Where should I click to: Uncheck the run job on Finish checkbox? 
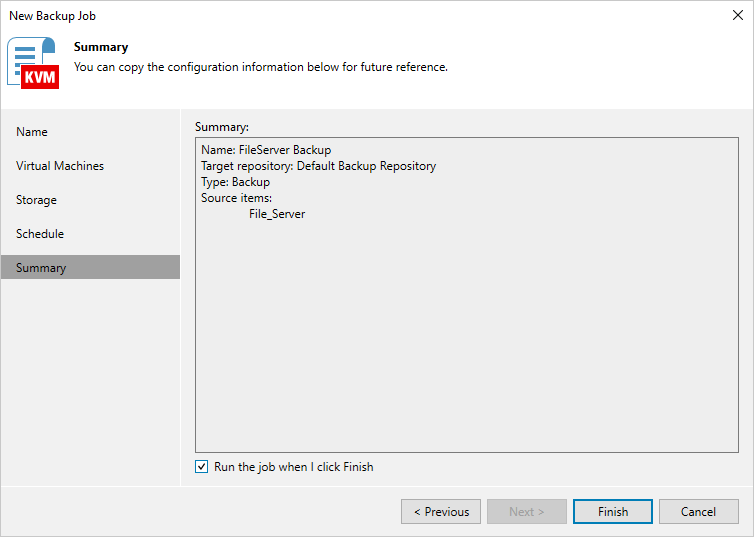coord(203,467)
